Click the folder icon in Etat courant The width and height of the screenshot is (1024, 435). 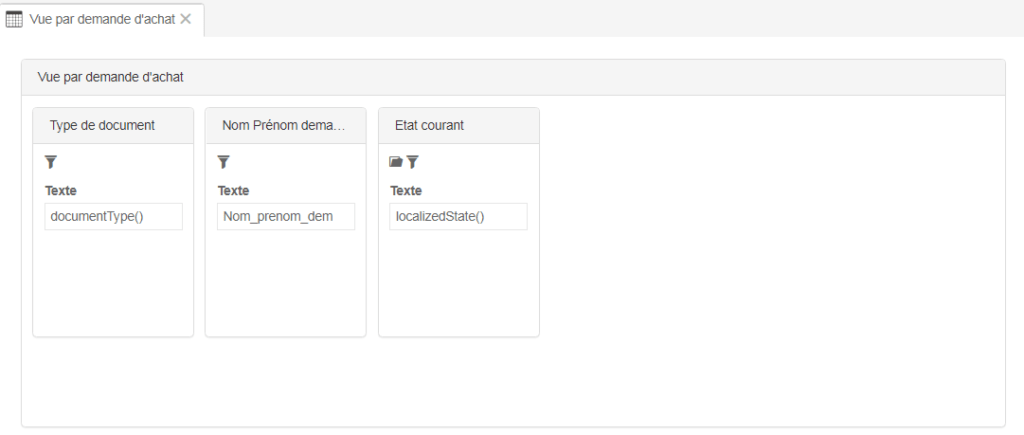click(x=396, y=161)
